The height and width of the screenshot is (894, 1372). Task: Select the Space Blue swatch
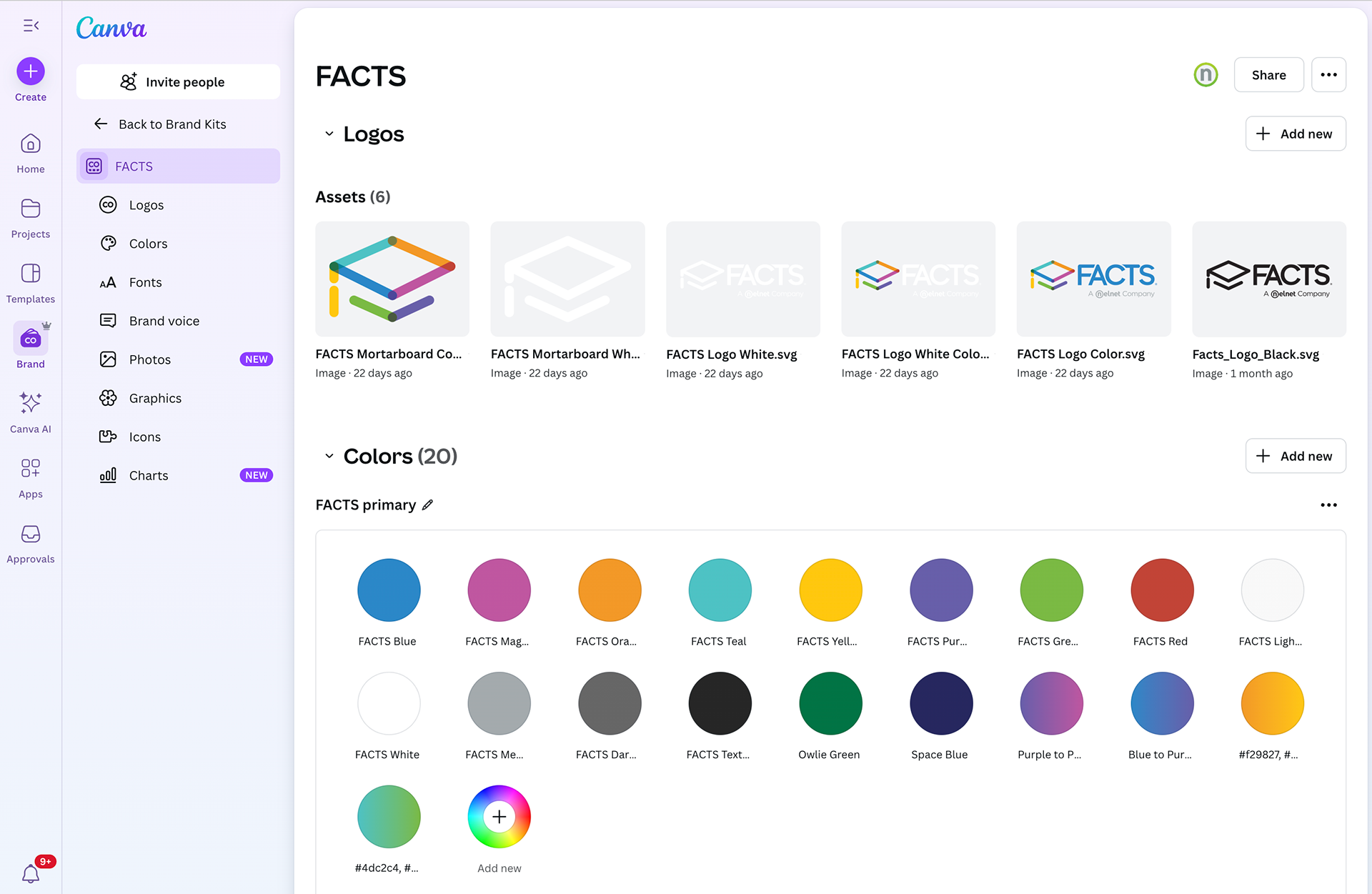coord(941,703)
